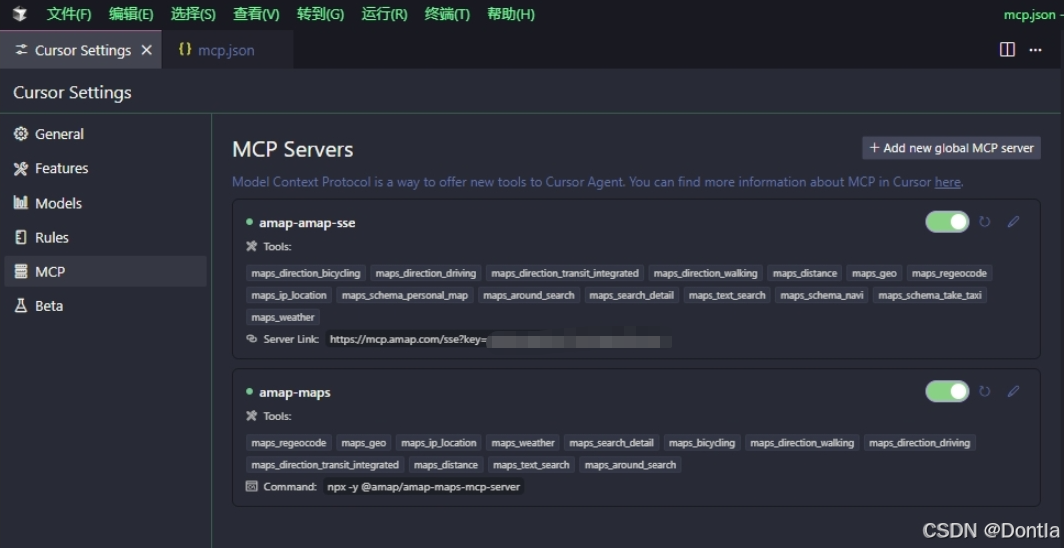Click the npx command text
This screenshot has height=548, width=1064.
tap(423, 486)
